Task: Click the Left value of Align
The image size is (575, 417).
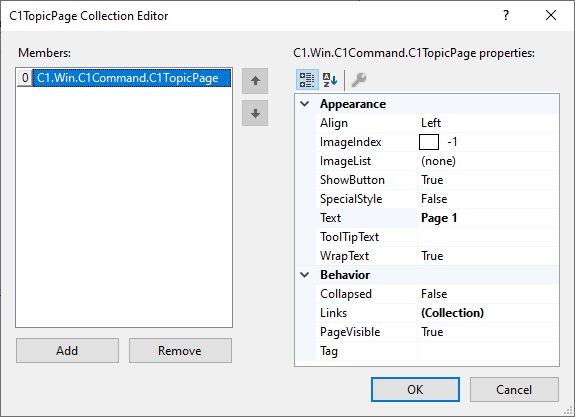Action: pos(431,123)
